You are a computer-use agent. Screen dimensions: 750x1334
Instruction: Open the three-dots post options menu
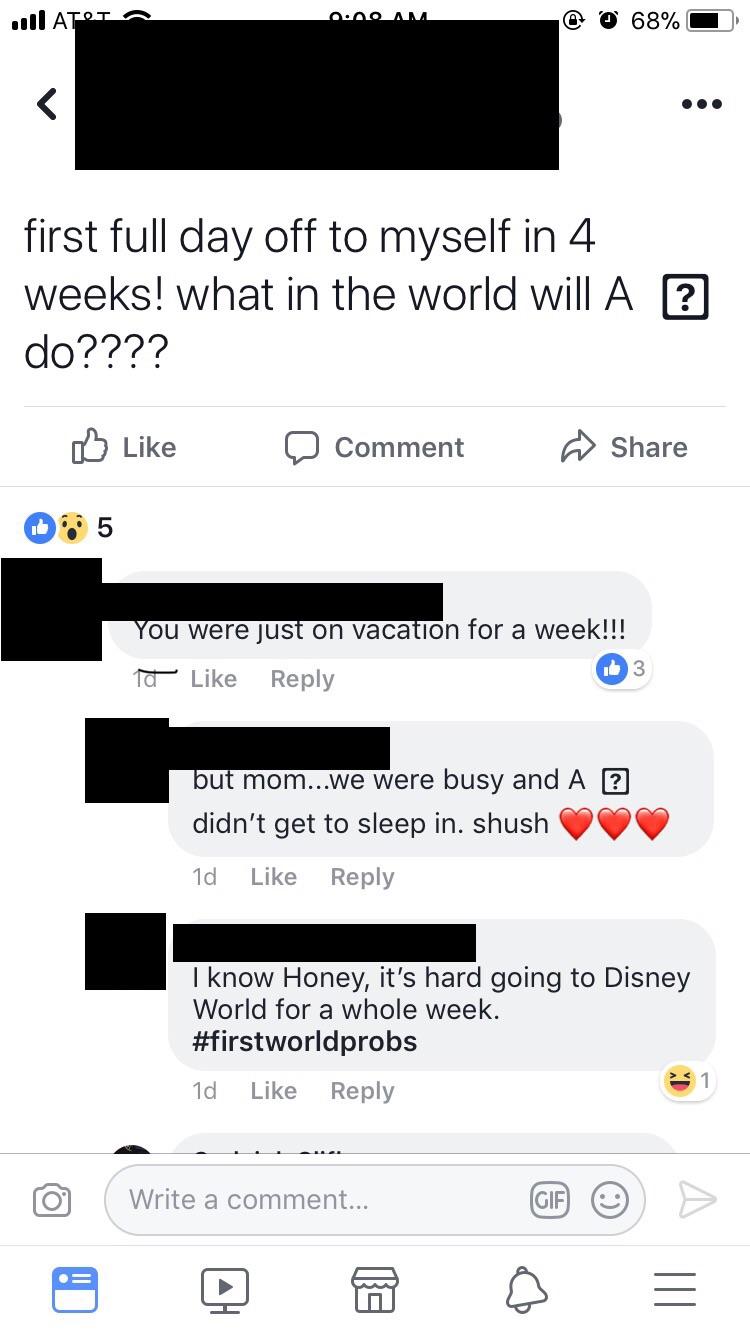(x=701, y=104)
